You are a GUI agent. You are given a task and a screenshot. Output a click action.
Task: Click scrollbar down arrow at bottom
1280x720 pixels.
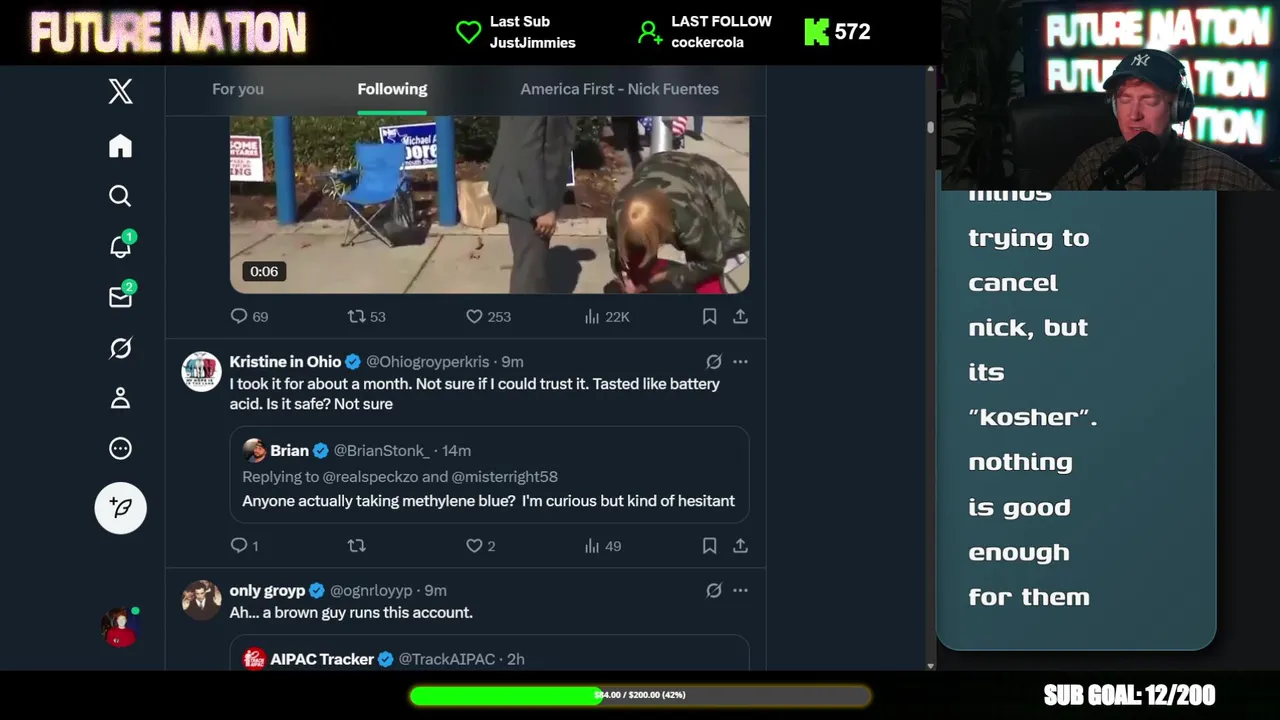coord(931,666)
